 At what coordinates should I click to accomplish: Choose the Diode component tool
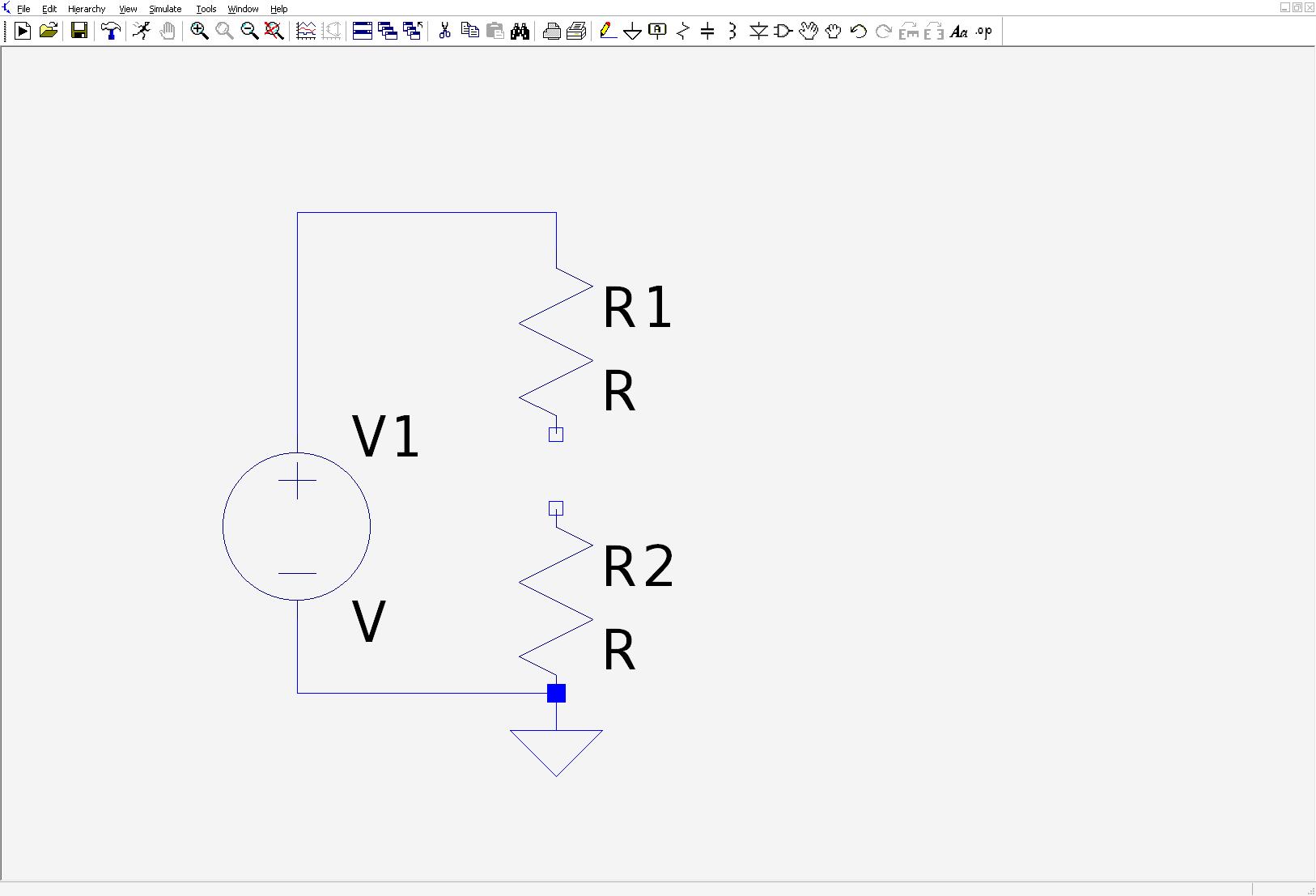(x=758, y=32)
